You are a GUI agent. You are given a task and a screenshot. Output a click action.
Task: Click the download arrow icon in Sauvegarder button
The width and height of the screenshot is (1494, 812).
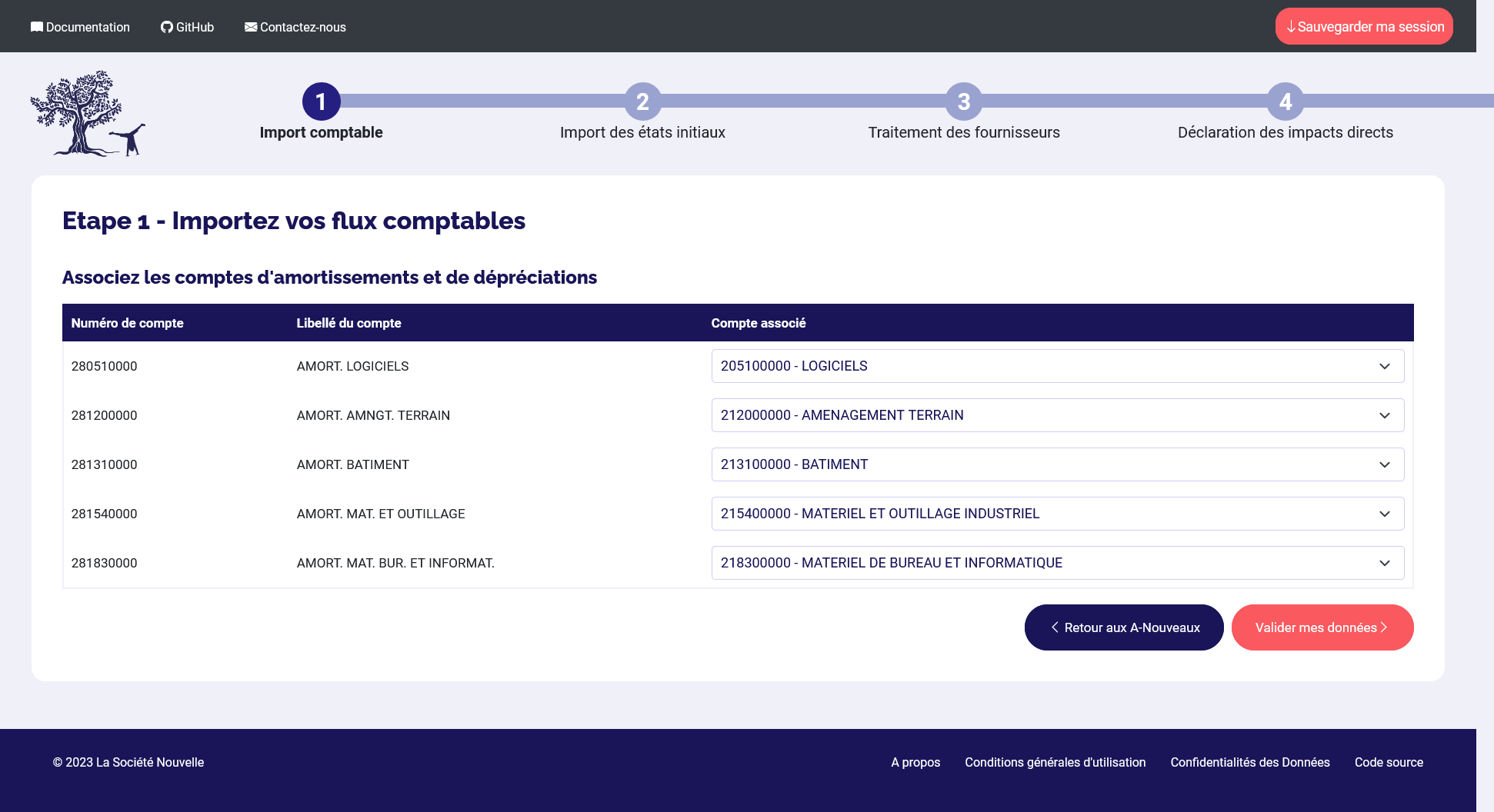pos(1291,27)
